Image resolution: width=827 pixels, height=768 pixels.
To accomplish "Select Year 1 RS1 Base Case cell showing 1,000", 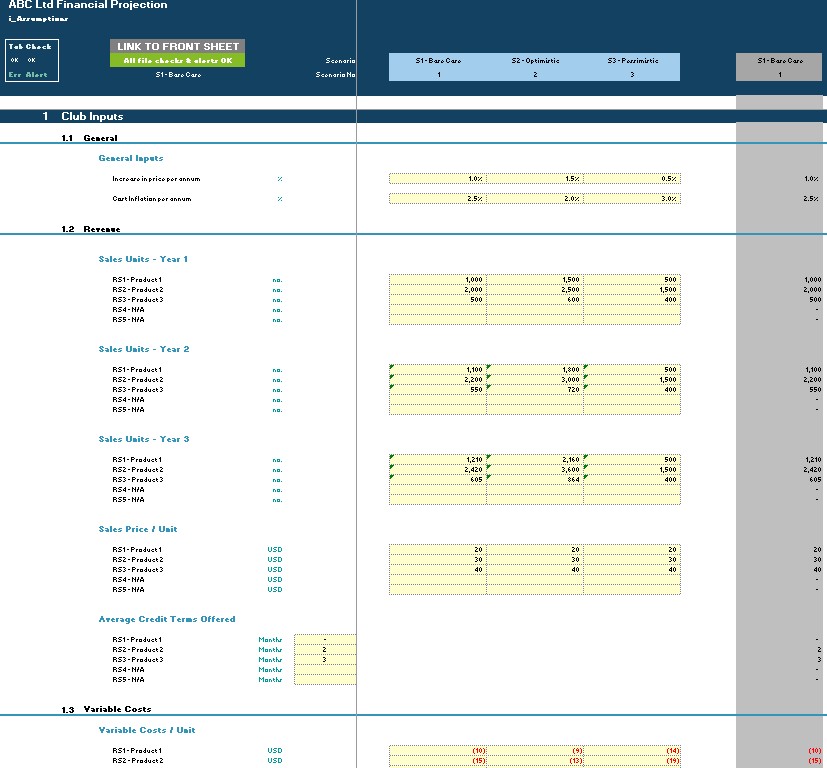I will point(437,280).
